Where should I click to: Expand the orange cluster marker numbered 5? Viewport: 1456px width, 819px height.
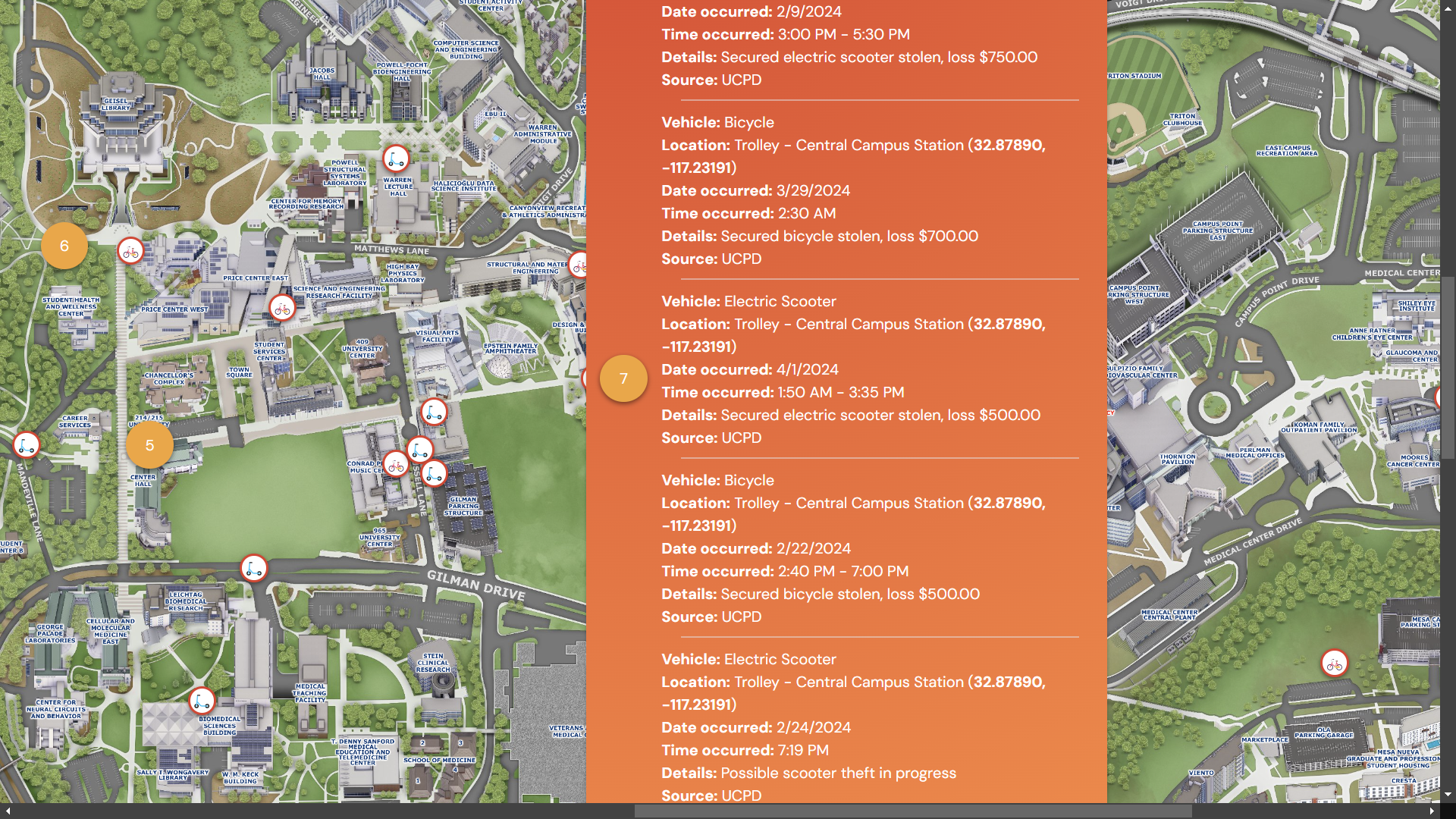pyautogui.click(x=149, y=445)
